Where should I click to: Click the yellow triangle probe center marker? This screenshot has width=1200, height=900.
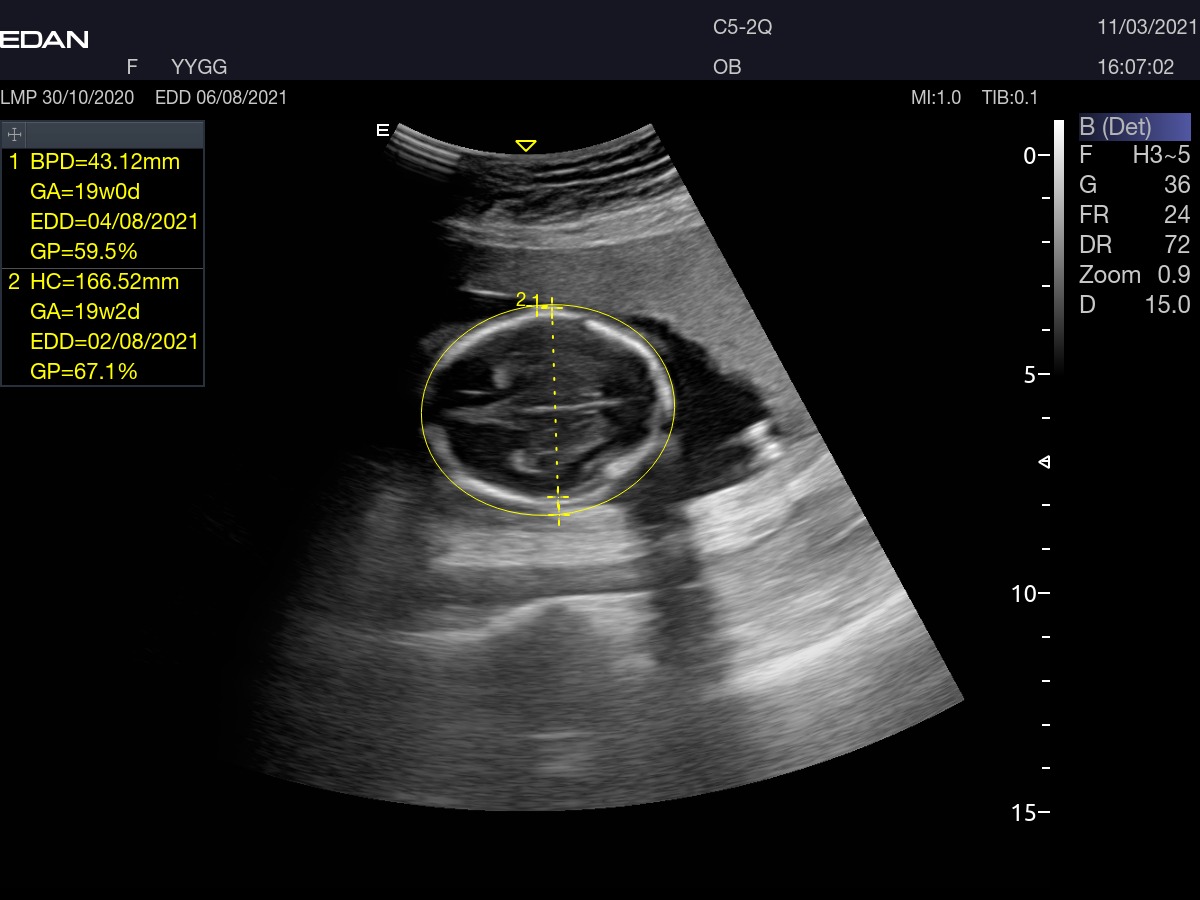(525, 146)
